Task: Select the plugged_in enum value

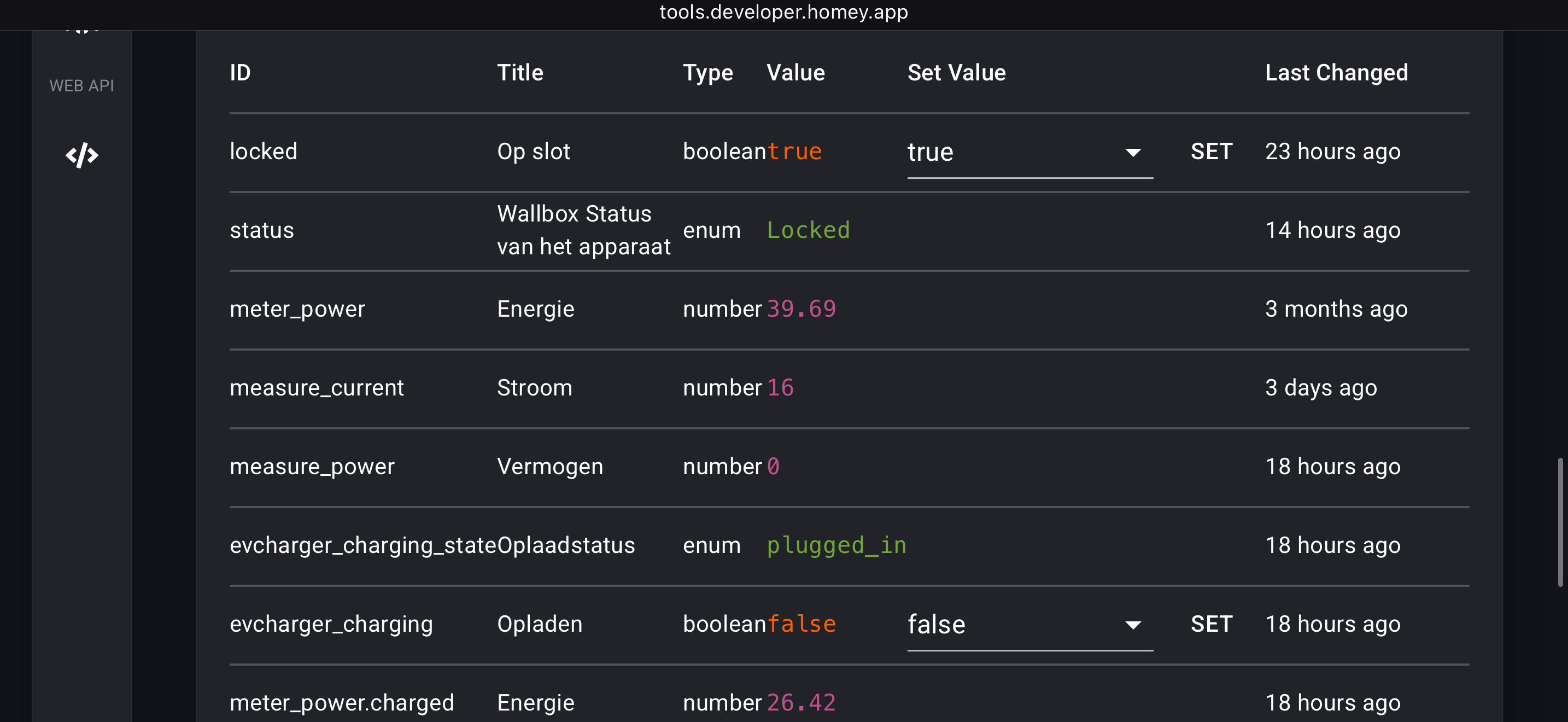Action: tap(836, 545)
